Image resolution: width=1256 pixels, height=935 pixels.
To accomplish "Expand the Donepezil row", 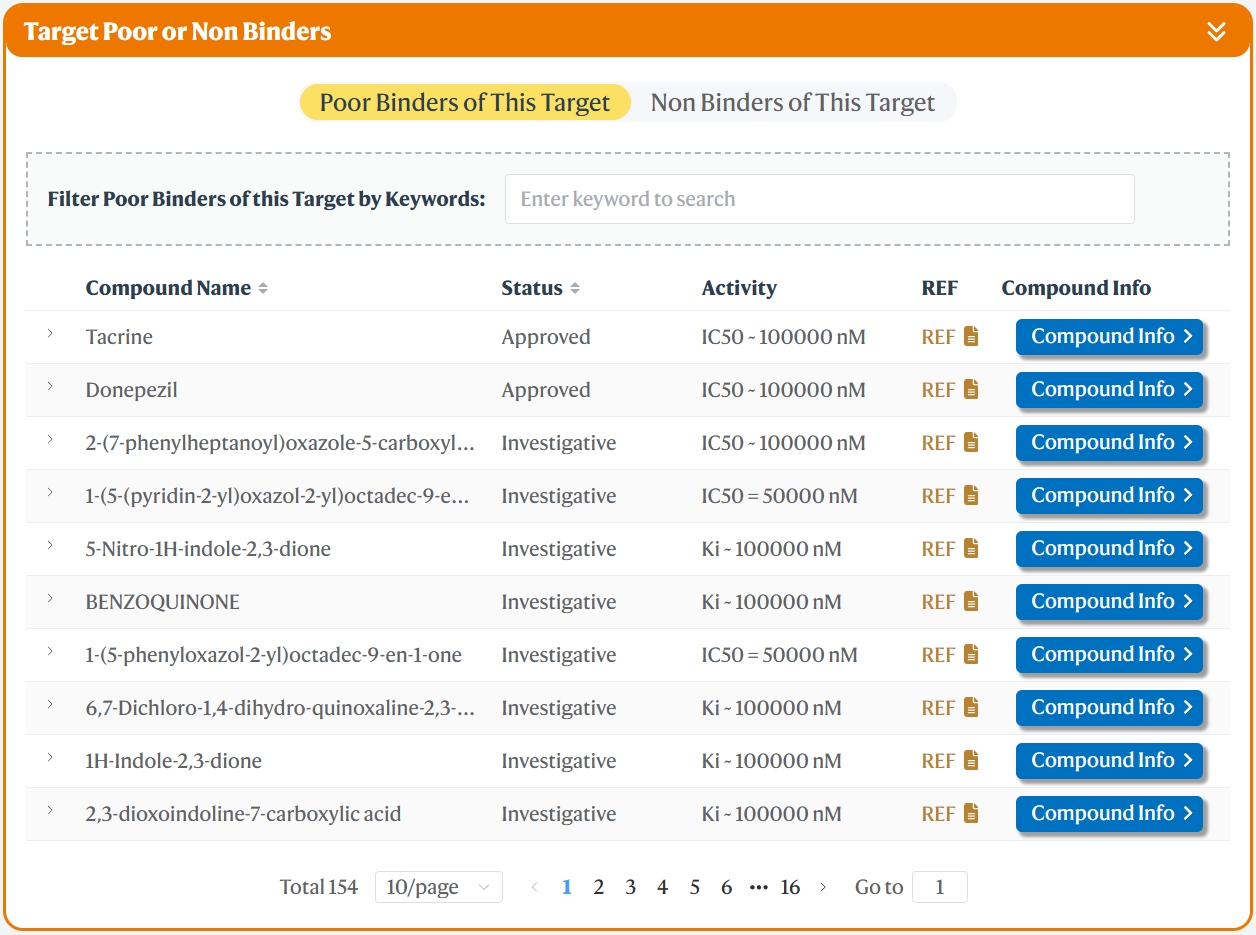I will [50, 386].
